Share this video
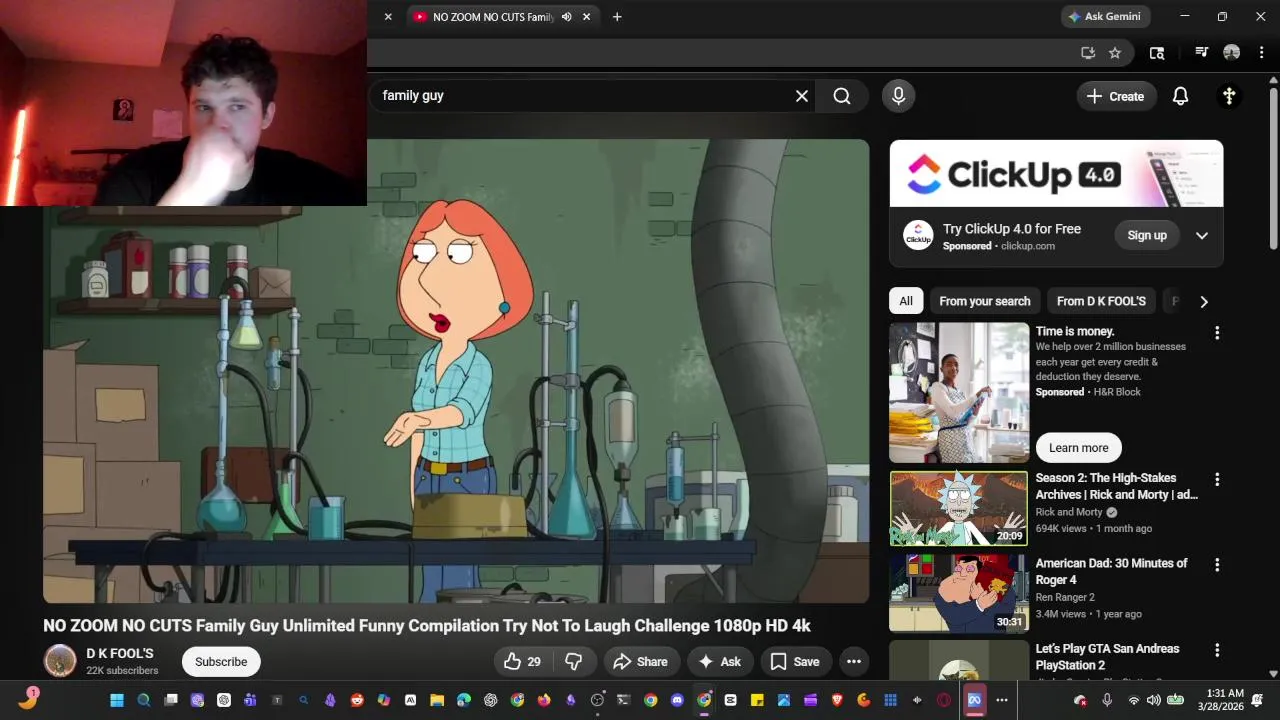The image size is (1280, 720). coord(641,661)
